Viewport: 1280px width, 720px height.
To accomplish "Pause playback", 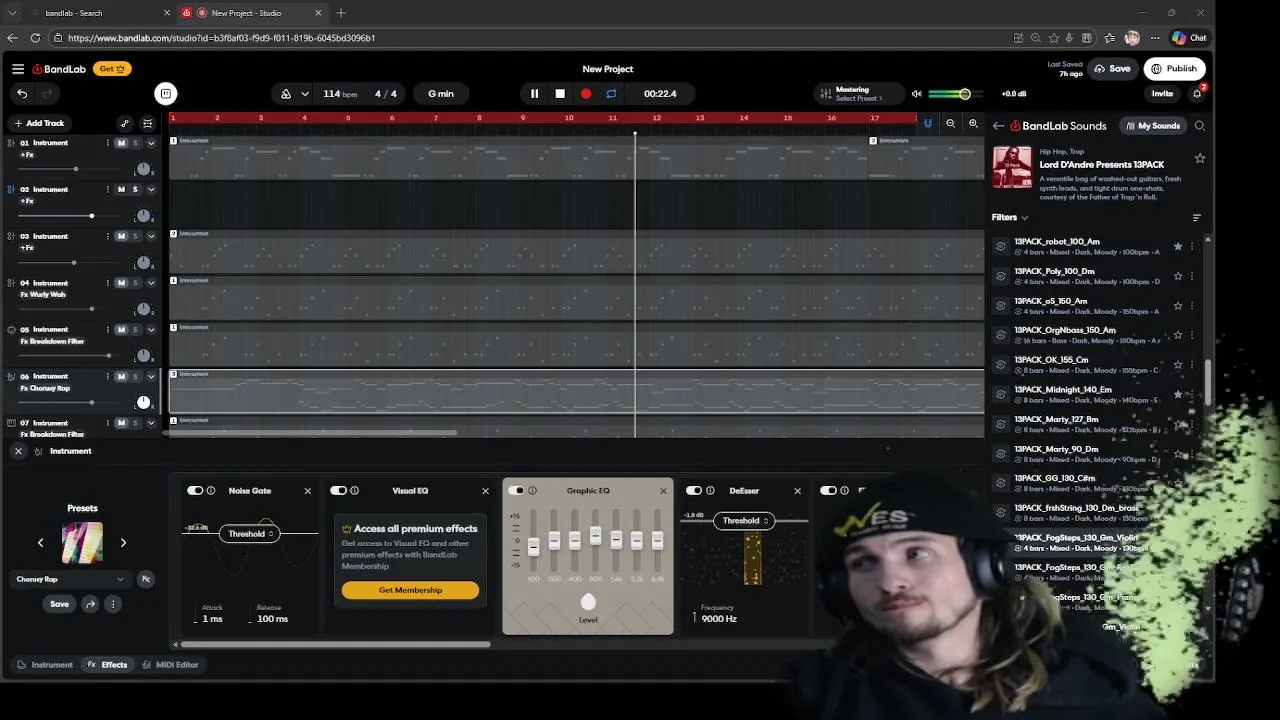I will tap(534, 94).
